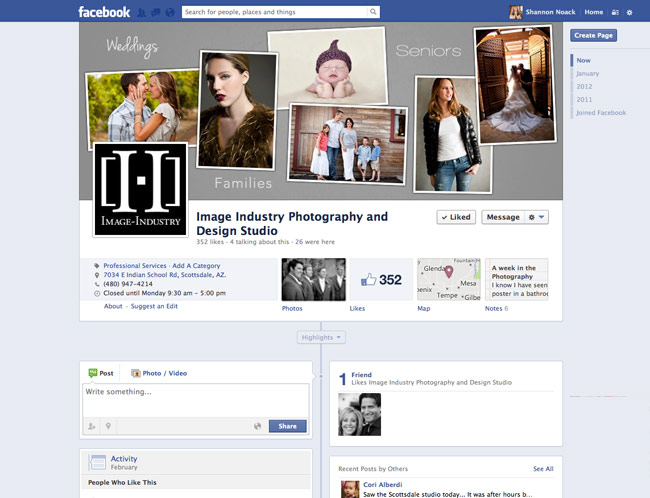Viewport: 650px width, 498px height.
Task: Open Cori Alberdi profile link
Action: click(x=383, y=485)
